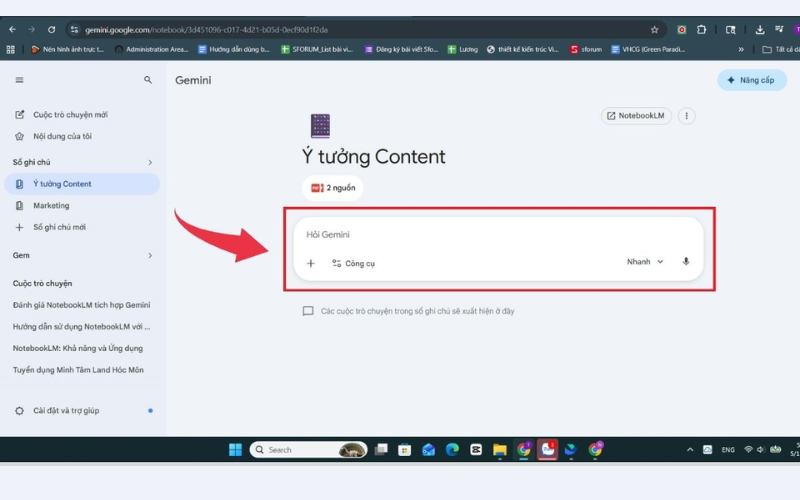Open CapCut on taskbar

pos(476,449)
